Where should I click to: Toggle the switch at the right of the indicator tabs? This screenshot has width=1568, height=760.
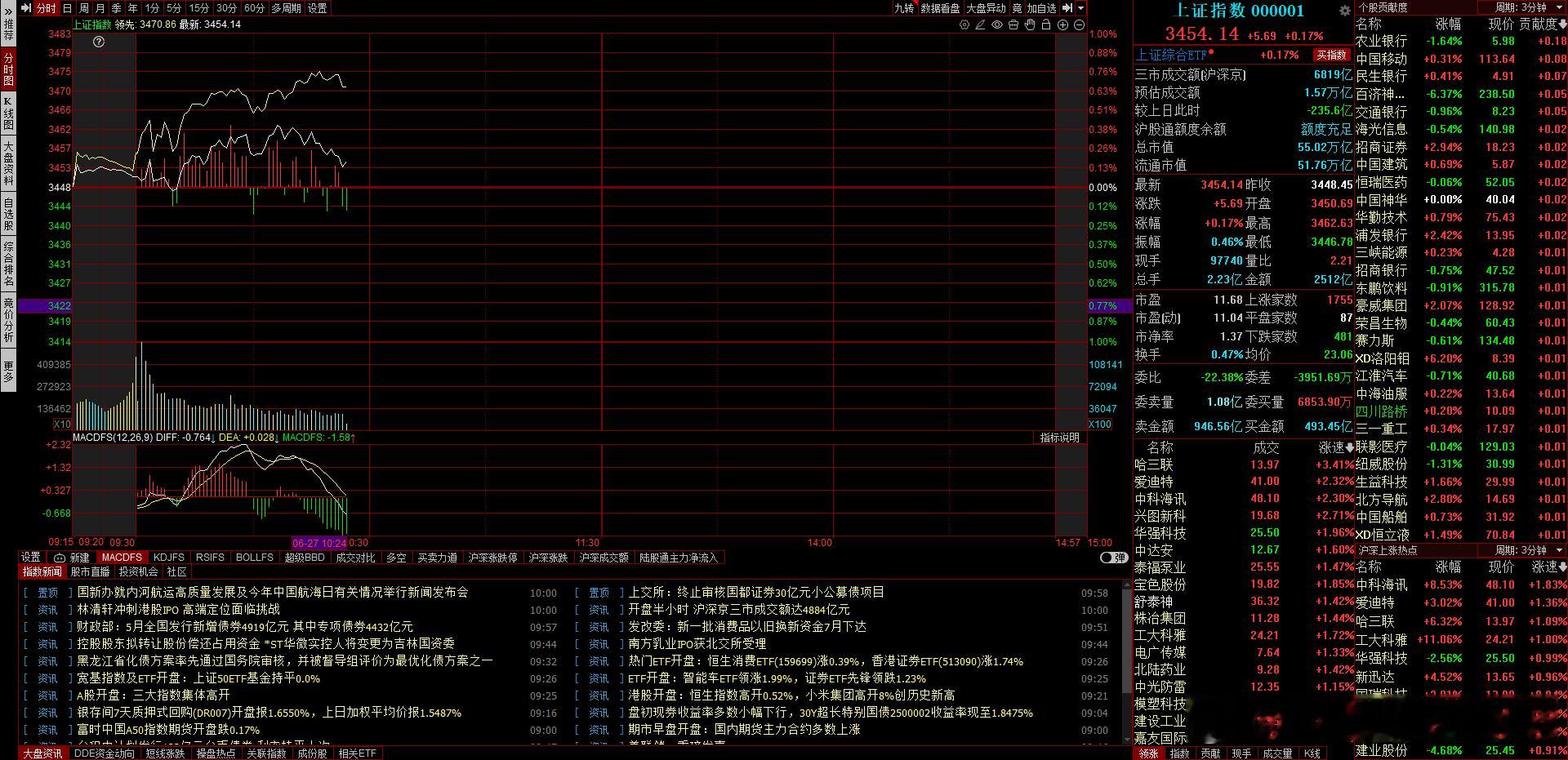tap(1114, 558)
